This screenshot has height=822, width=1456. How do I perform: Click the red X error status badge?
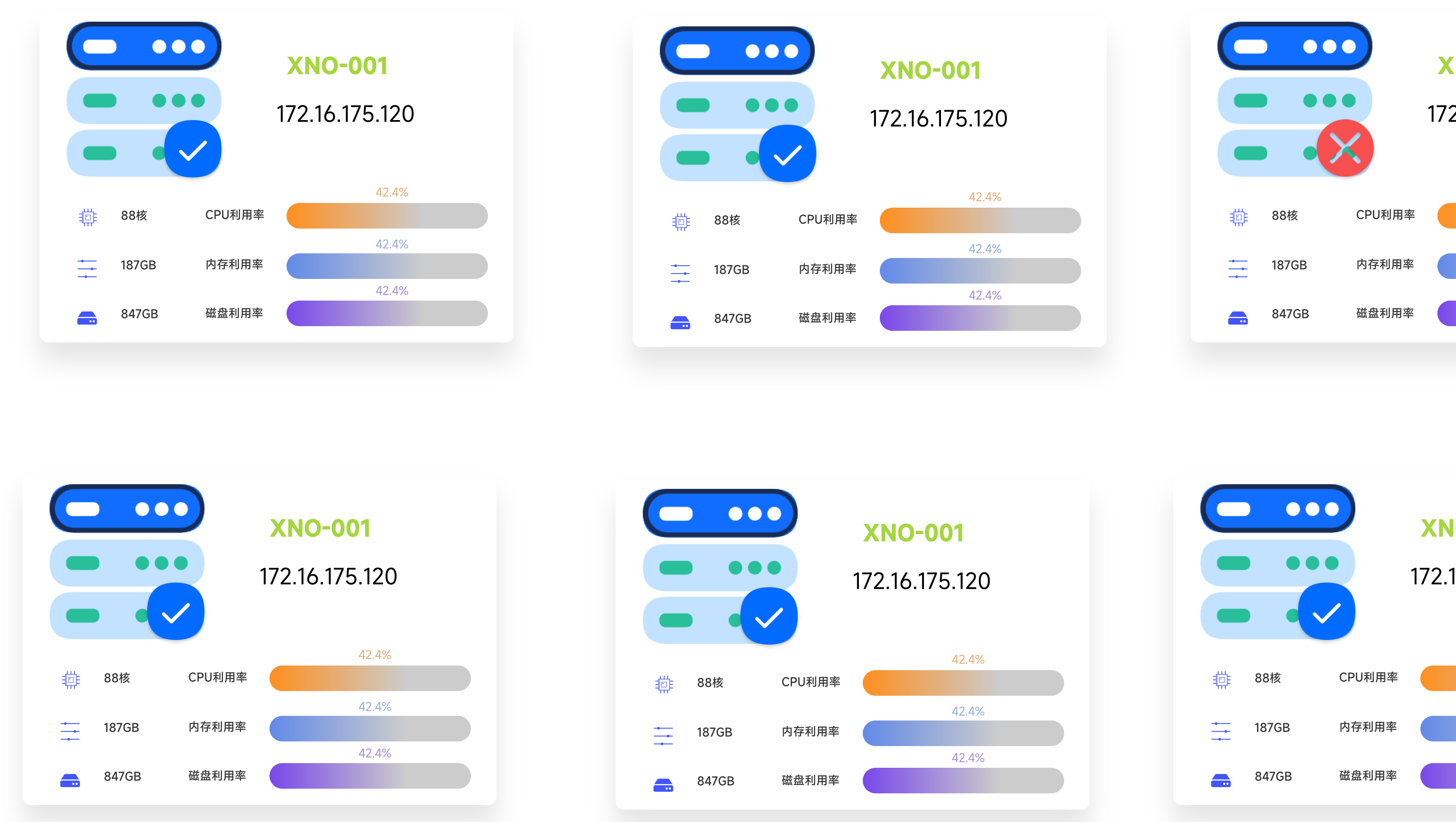click(x=1344, y=149)
